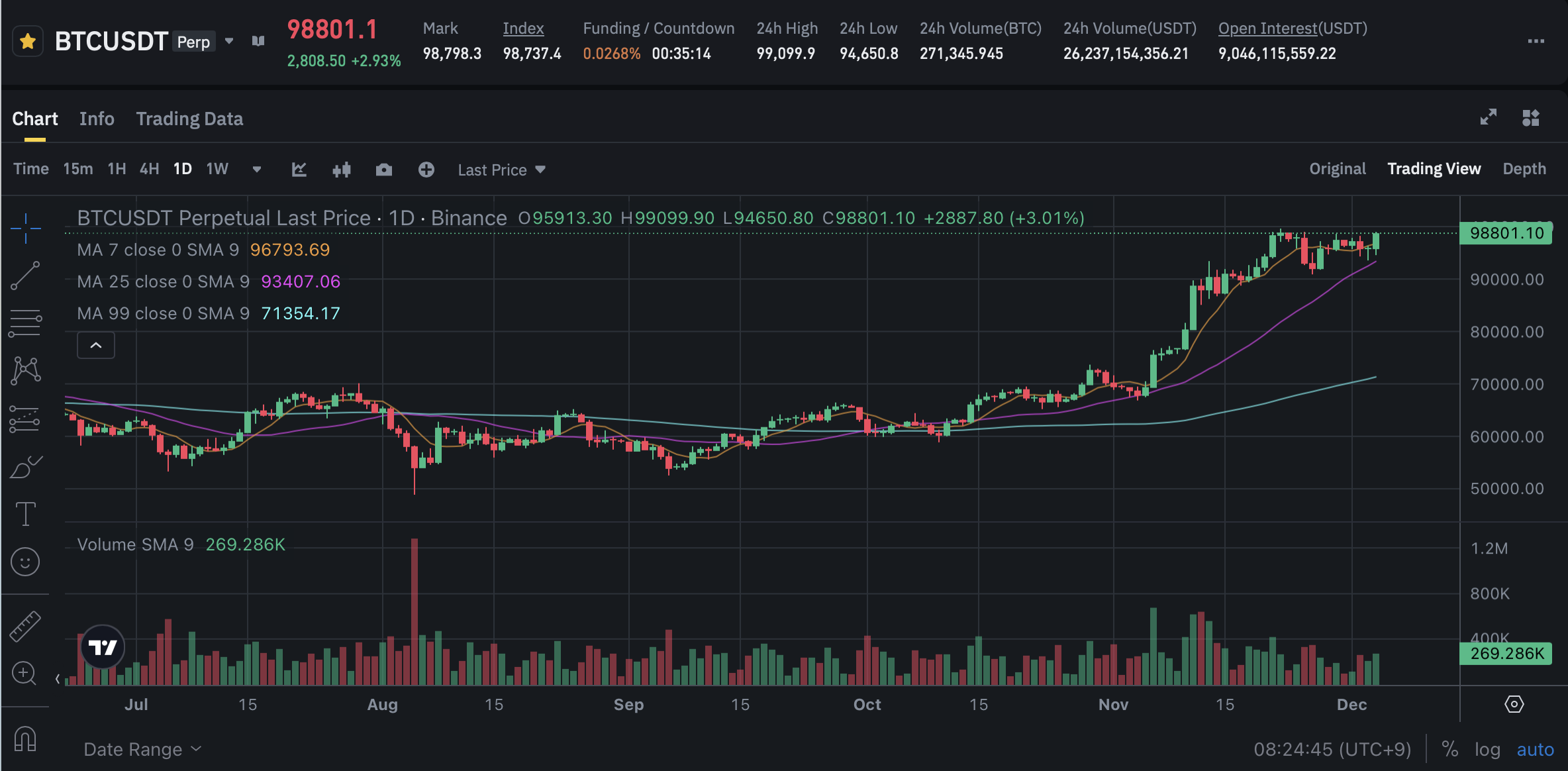1568x771 pixels.
Task: Toggle auto scale for the chart
Action: (1535, 749)
